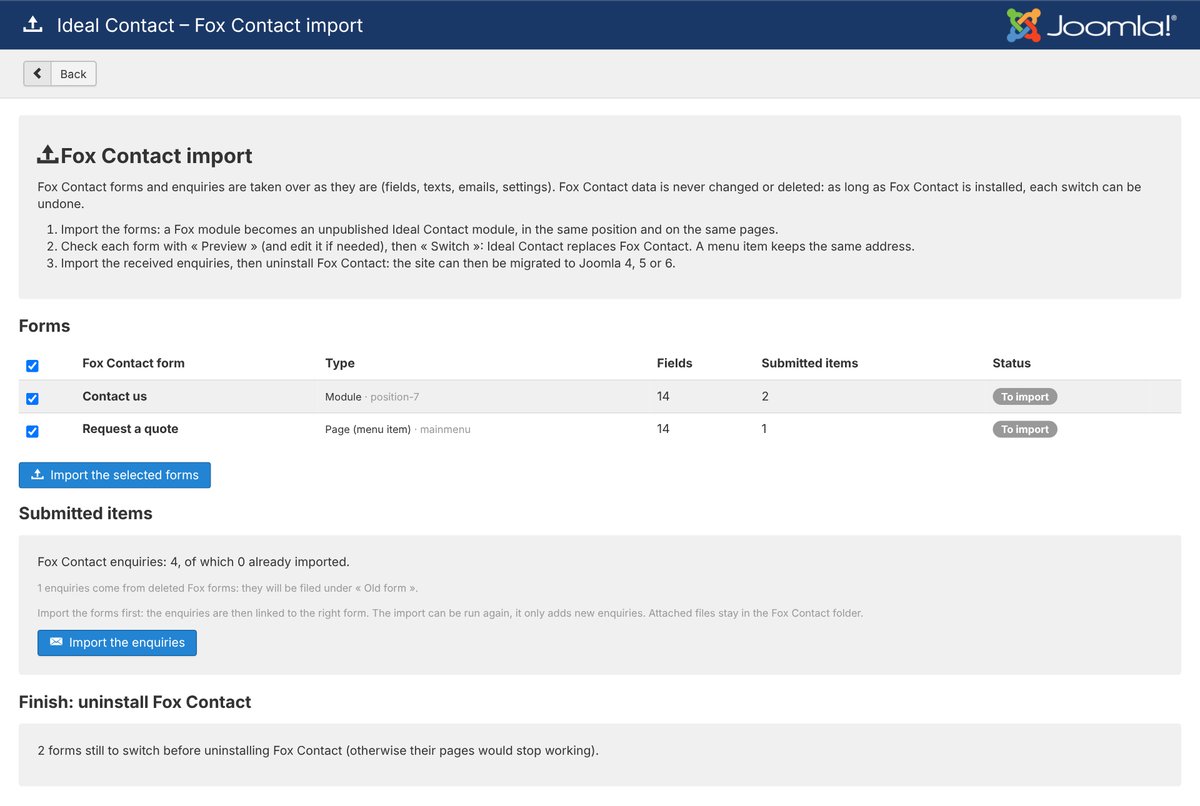This screenshot has height=806, width=1200.
Task: Click the Joomla! logo
Action: (x=1091, y=25)
